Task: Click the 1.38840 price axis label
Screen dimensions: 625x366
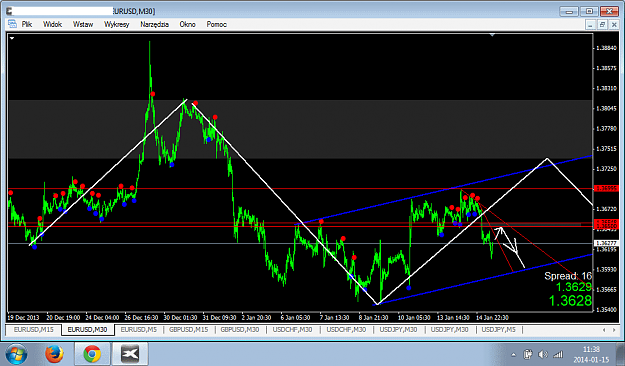Action: 606,48
